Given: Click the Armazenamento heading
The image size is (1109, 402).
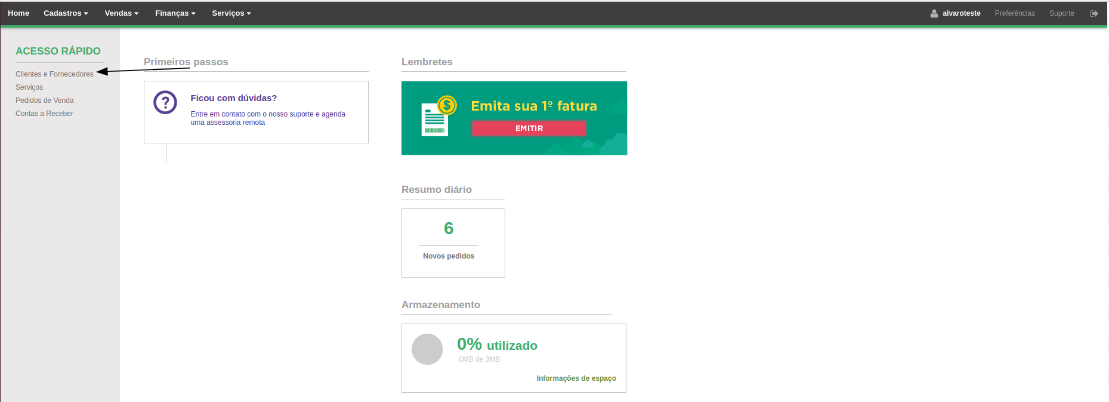Looking at the screenshot, I should coord(441,304).
